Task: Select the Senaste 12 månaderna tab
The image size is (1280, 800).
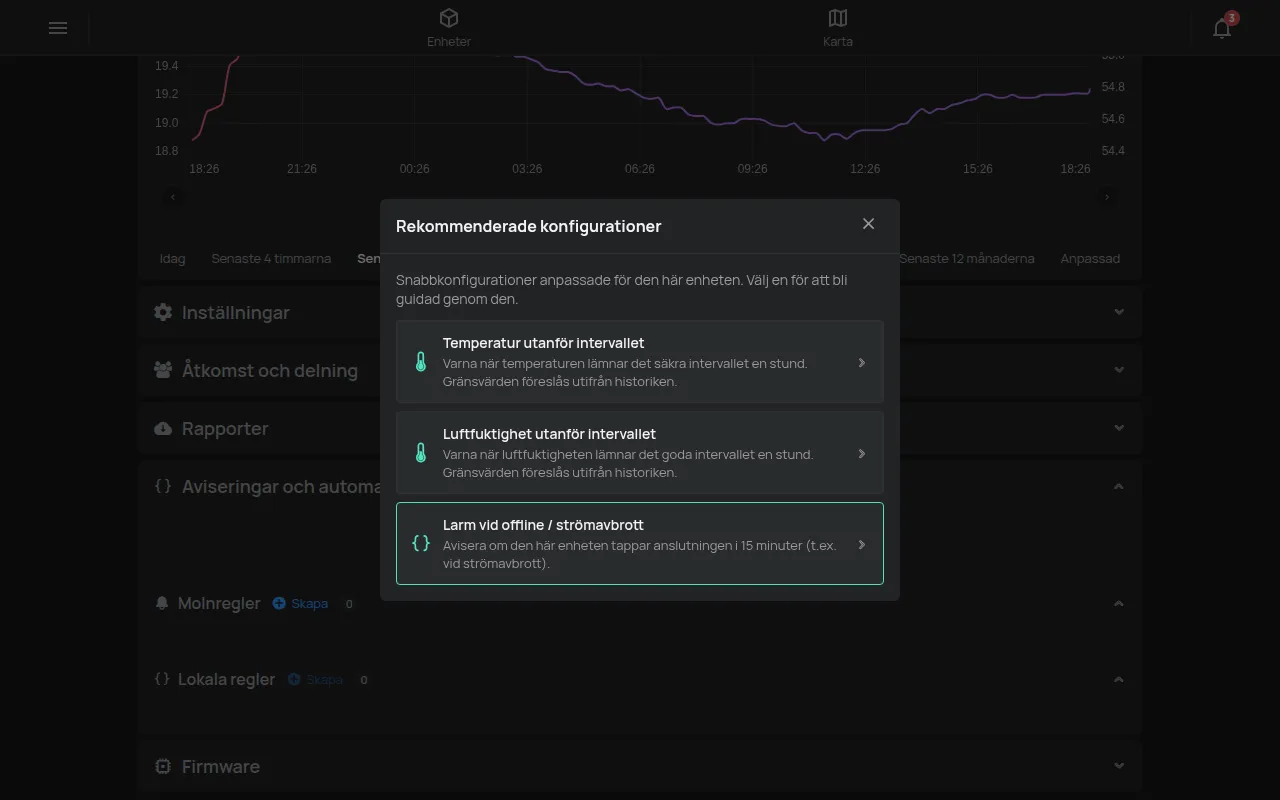Action: (x=966, y=258)
